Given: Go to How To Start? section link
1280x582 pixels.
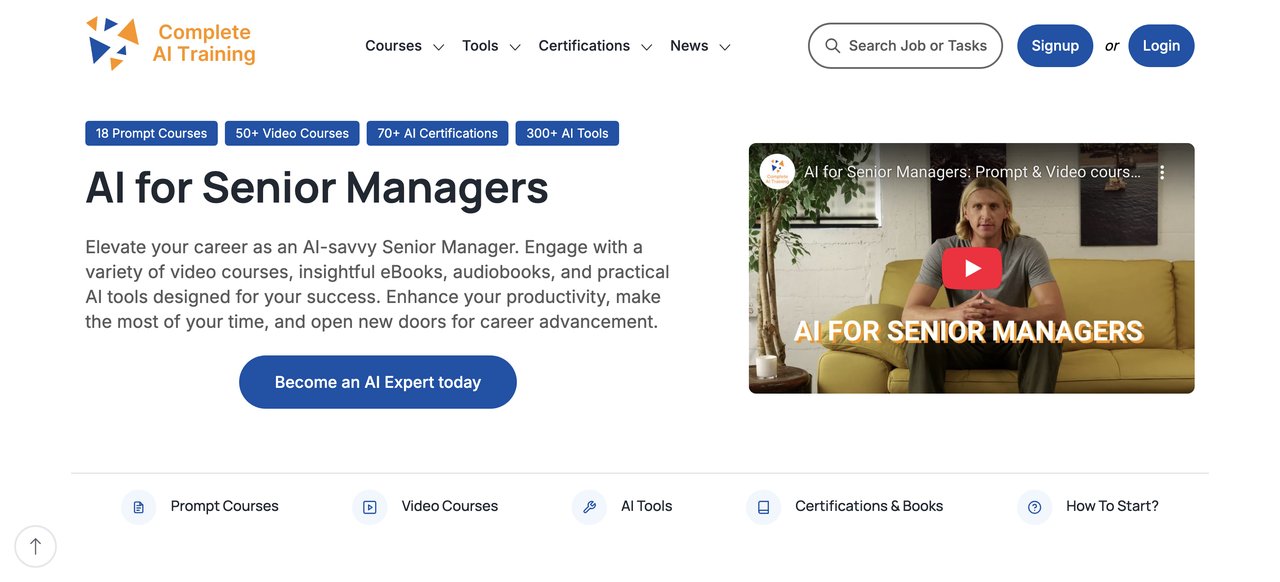Looking at the screenshot, I should [1112, 506].
